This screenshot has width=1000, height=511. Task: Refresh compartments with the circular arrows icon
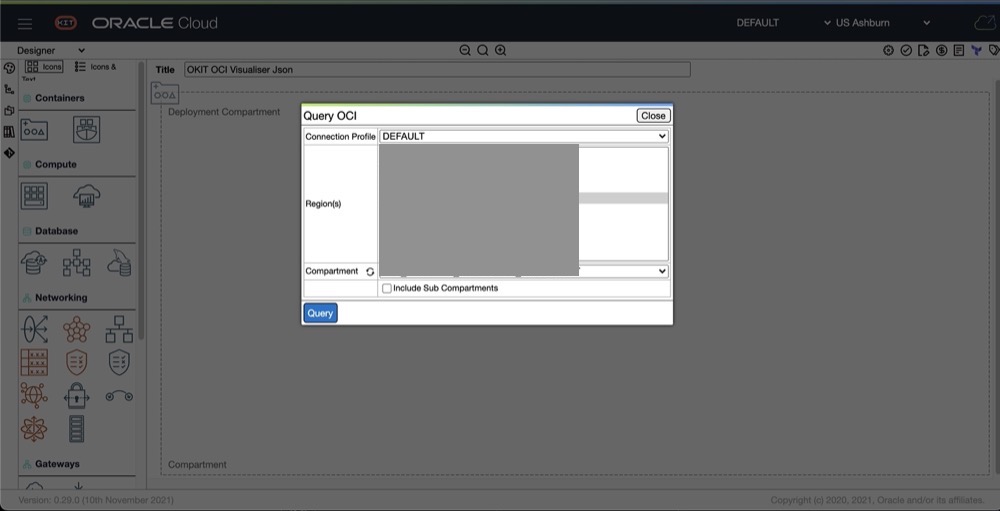click(x=370, y=272)
